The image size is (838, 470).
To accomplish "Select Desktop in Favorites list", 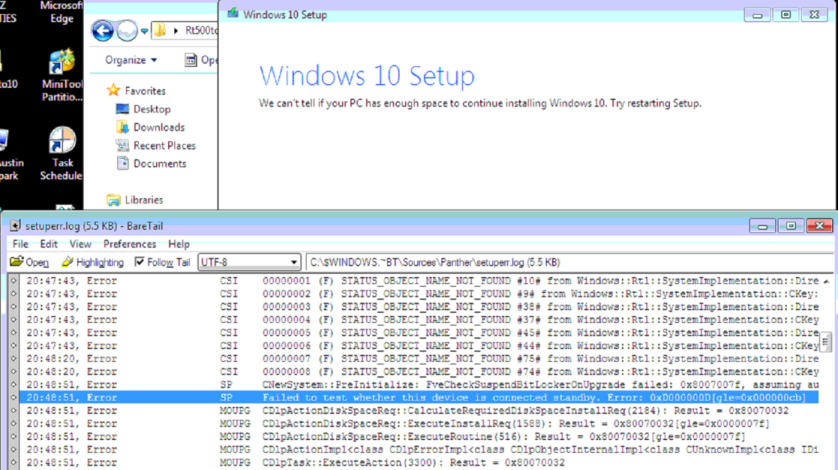I will click(x=152, y=109).
